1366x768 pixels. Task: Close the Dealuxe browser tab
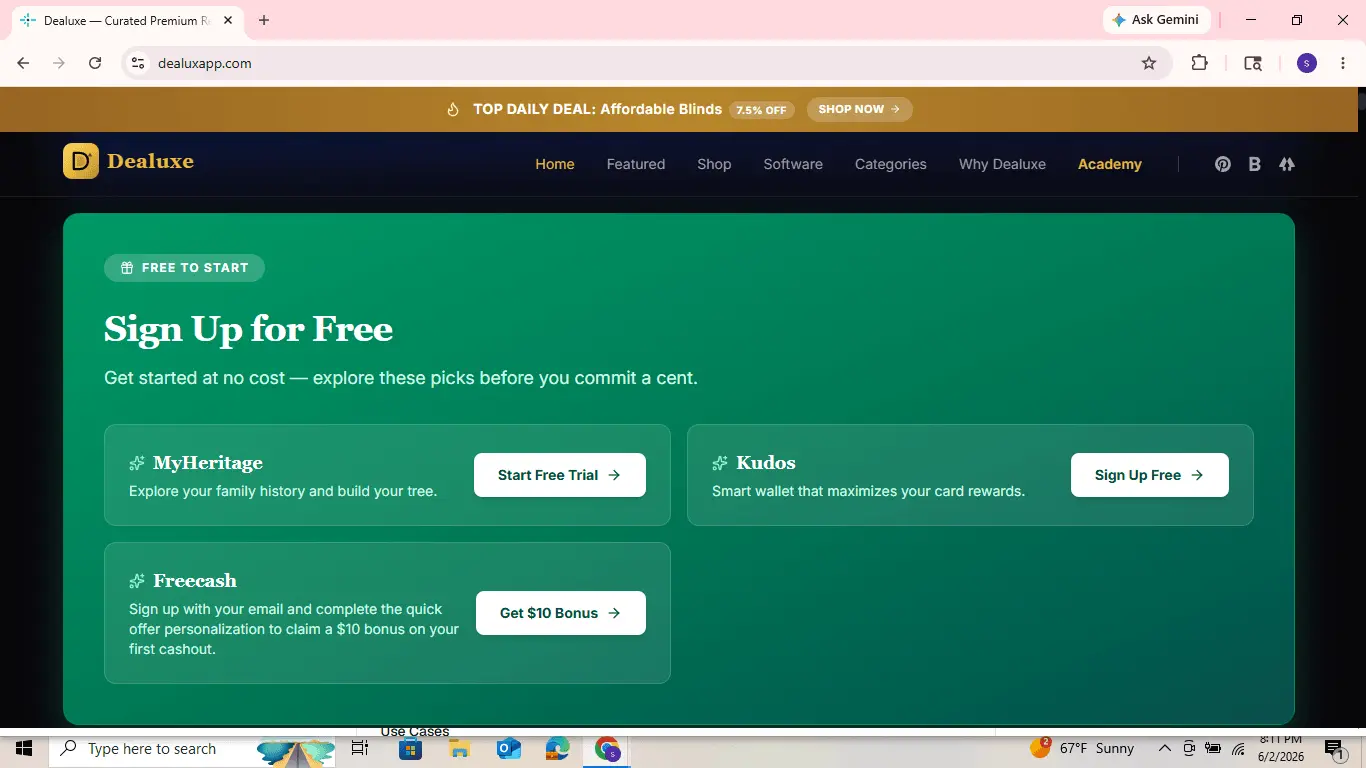pyautogui.click(x=230, y=20)
